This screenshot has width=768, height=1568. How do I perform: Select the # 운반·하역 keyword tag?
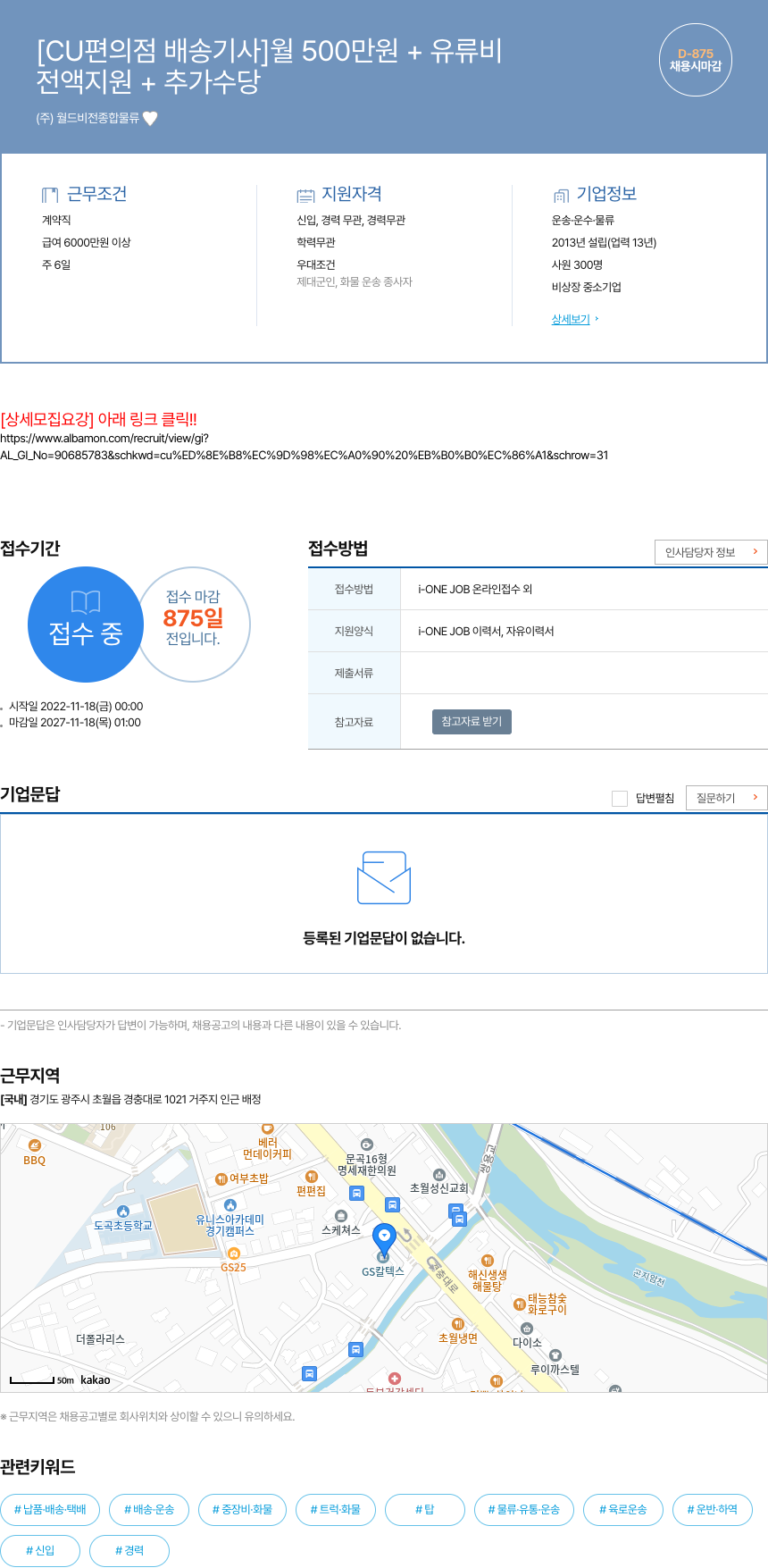[713, 1510]
